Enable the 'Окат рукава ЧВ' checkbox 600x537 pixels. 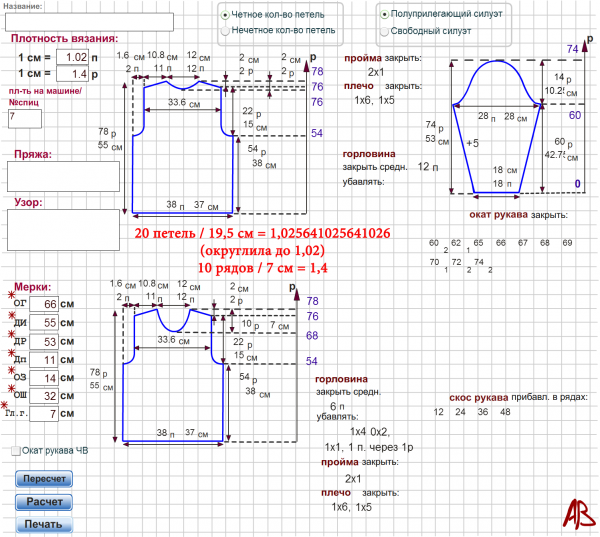pos(14,451)
